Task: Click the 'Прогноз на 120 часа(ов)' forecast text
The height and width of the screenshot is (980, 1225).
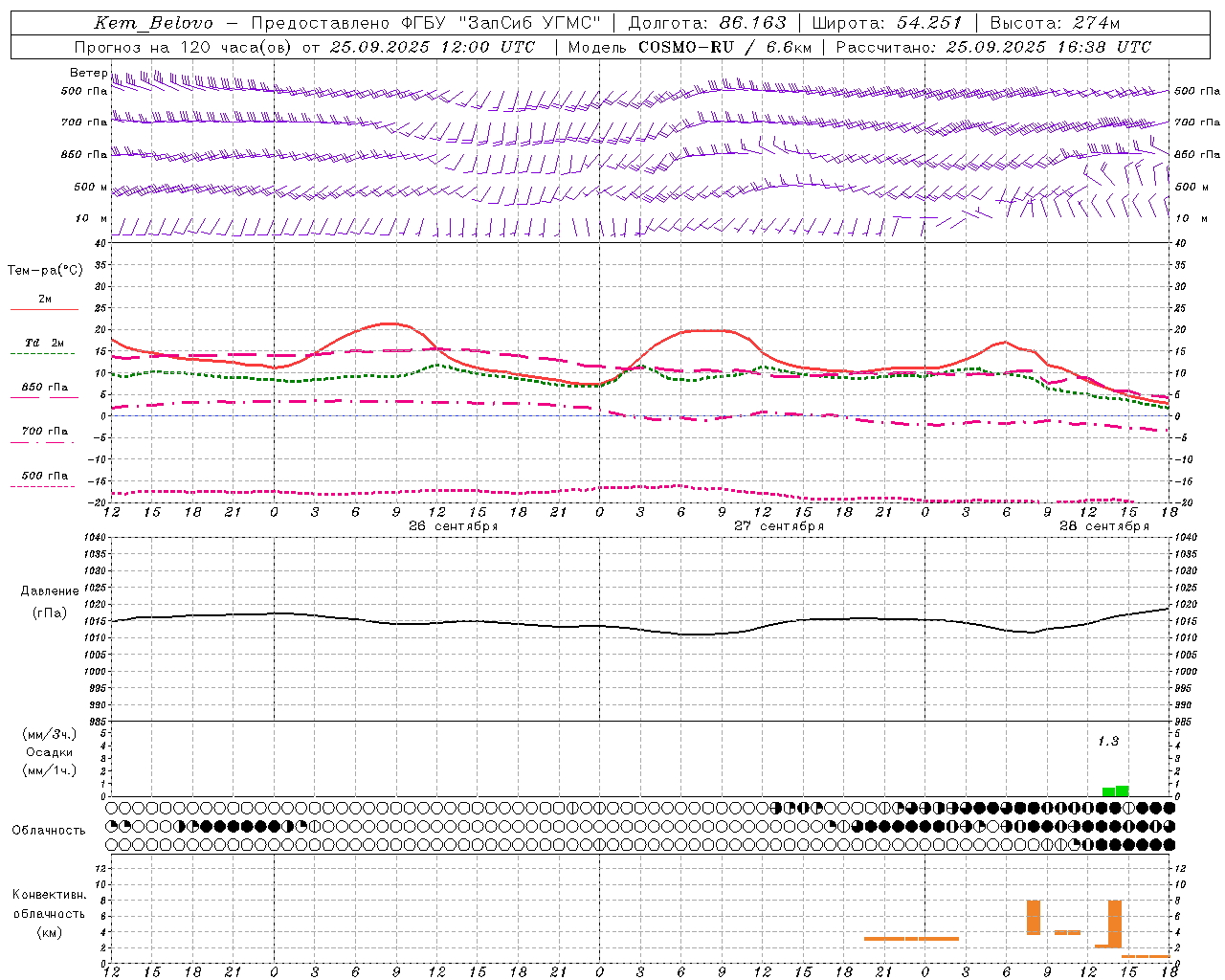Action: (x=184, y=47)
